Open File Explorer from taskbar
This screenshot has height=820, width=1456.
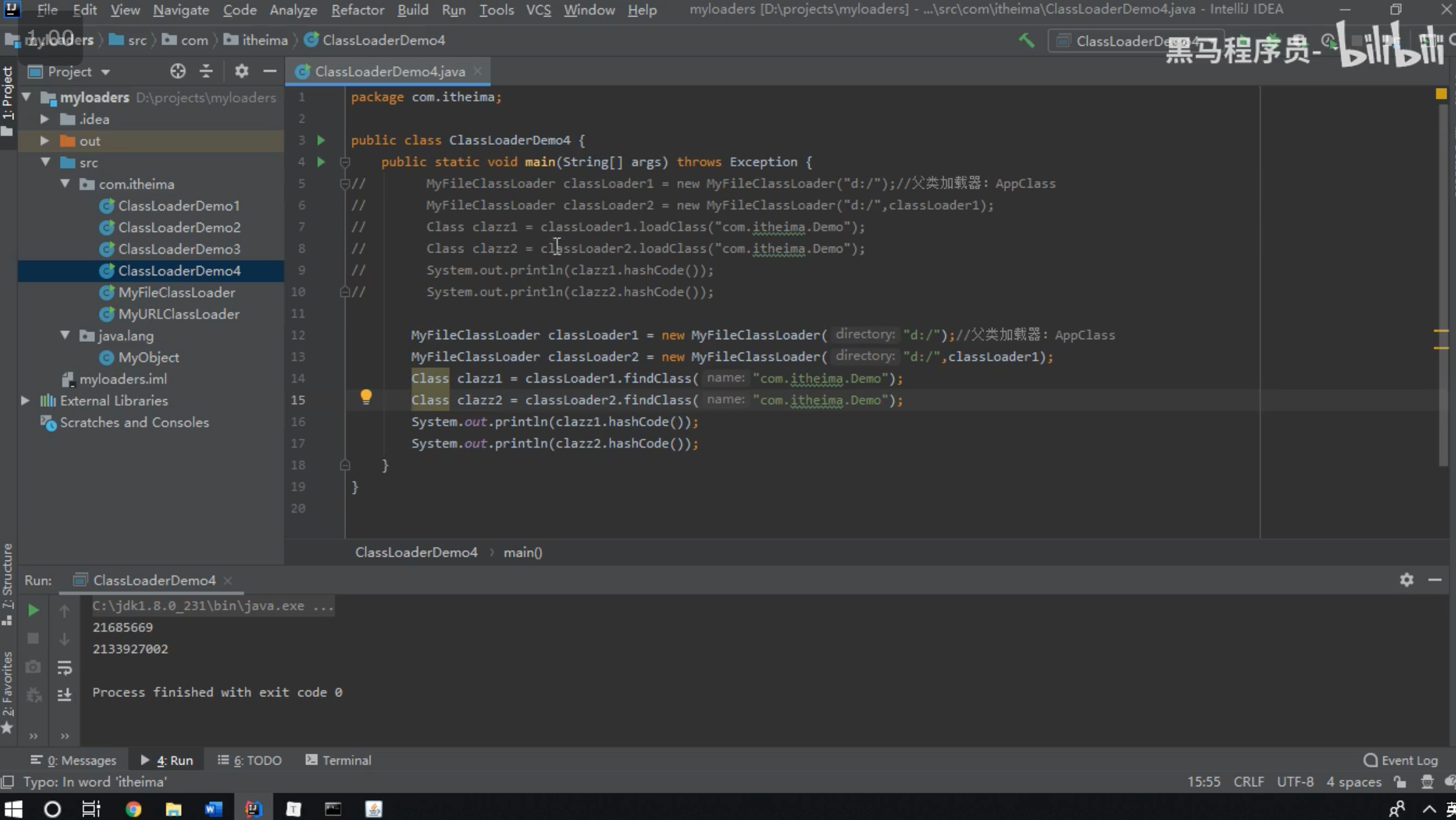click(173, 809)
